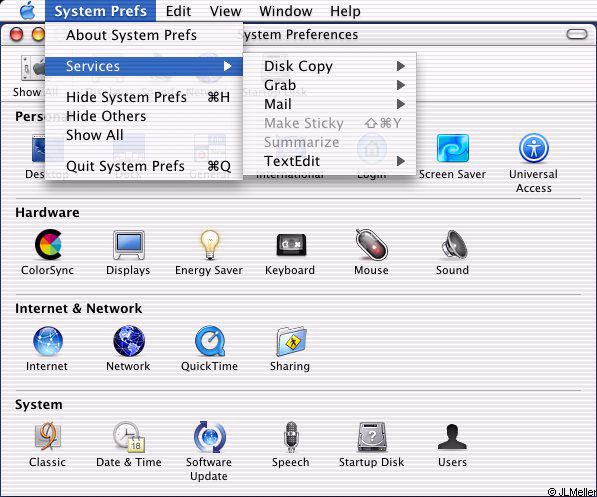Screen dimensions: 597x497
Task: Expand the Grab services submenu
Action: pos(330,85)
